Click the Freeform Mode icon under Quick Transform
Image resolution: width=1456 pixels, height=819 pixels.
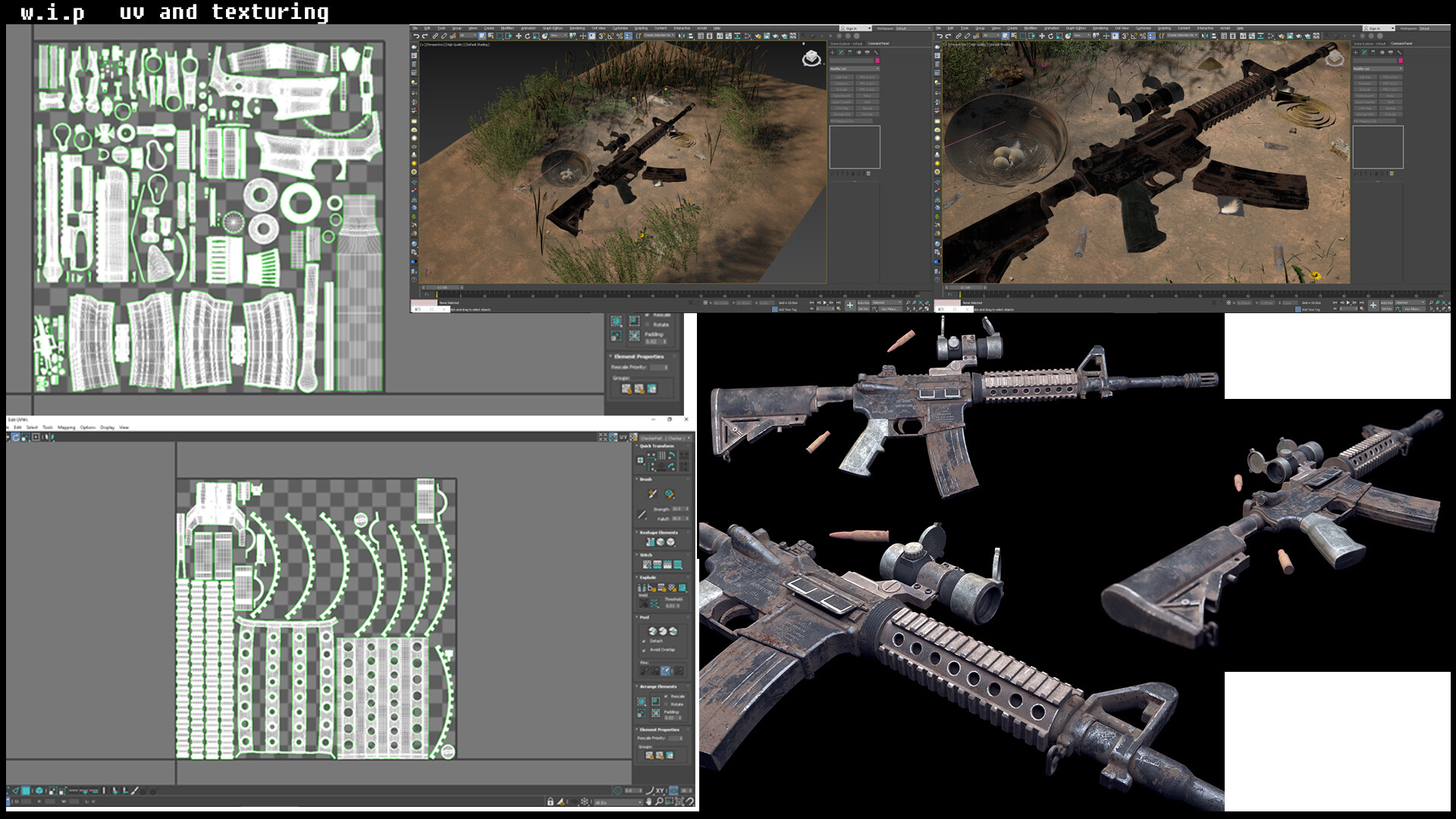(640, 460)
